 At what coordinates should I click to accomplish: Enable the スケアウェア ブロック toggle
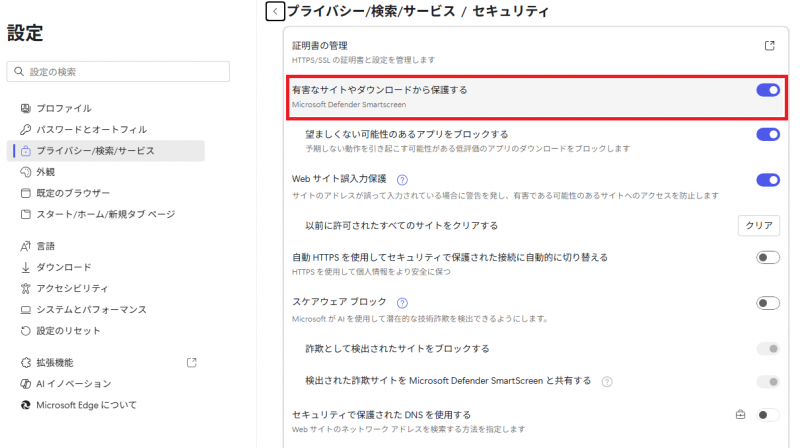pos(767,303)
